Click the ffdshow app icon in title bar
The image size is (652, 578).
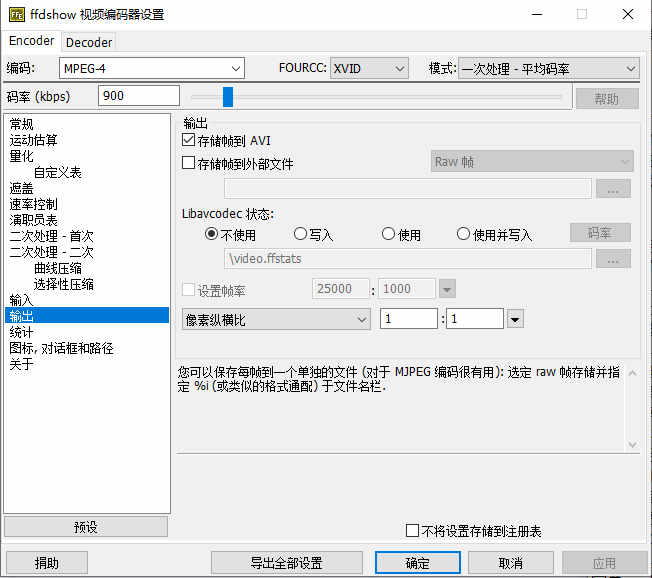pos(17,15)
